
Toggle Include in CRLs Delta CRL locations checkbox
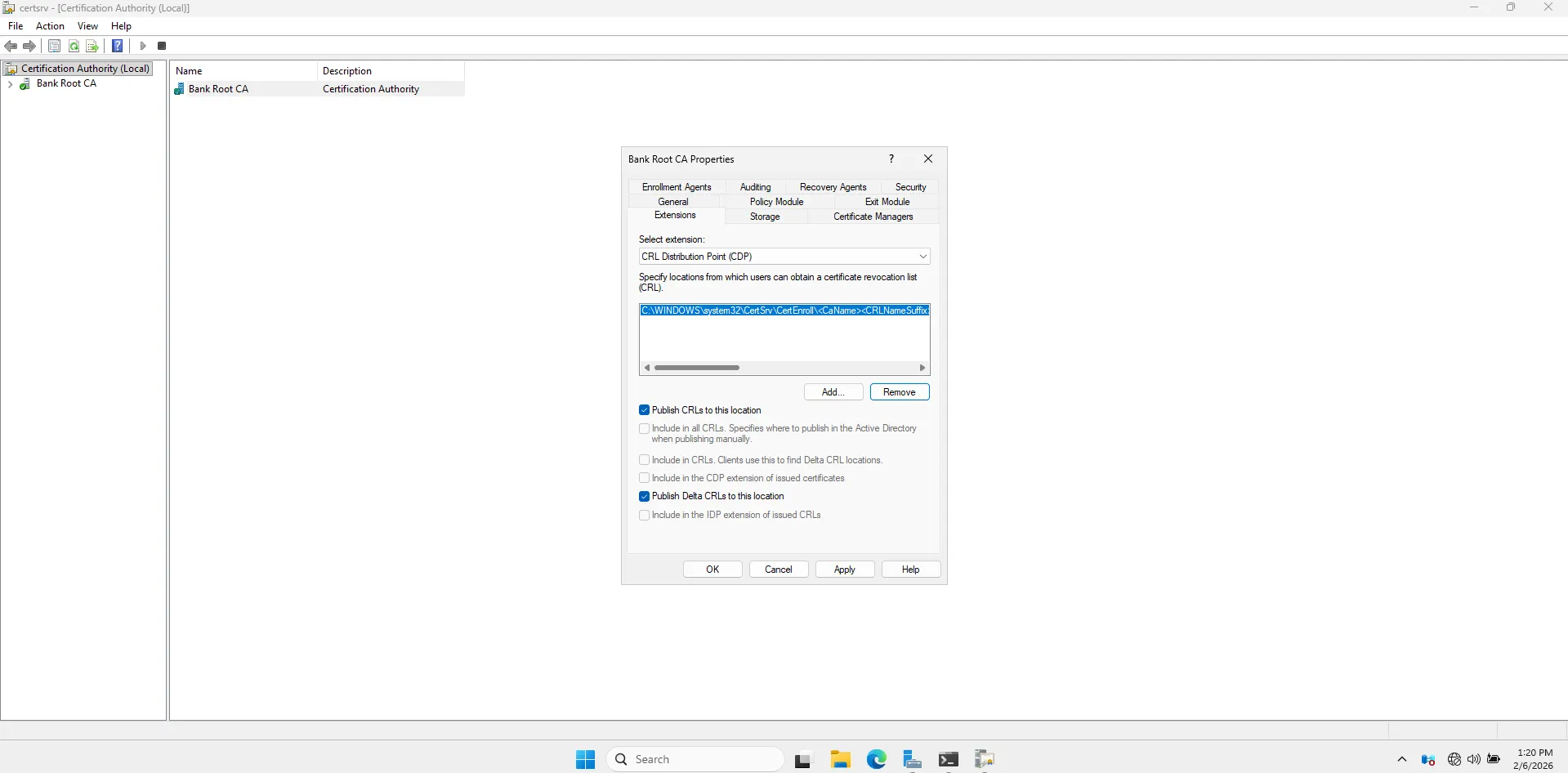pos(645,460)
